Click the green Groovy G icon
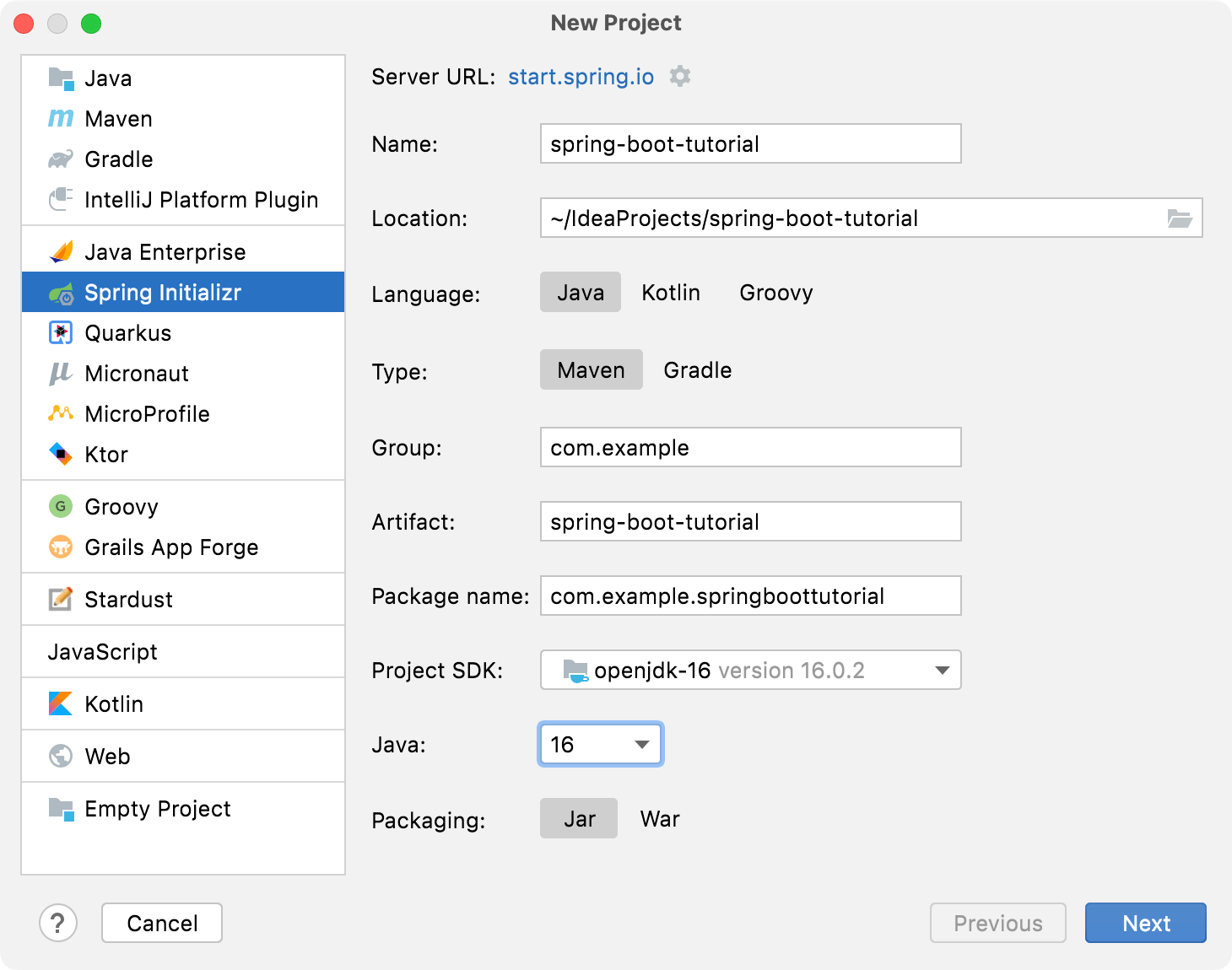Image resolution: width=1232 pixels, height=970 pixels. [61, 506]
